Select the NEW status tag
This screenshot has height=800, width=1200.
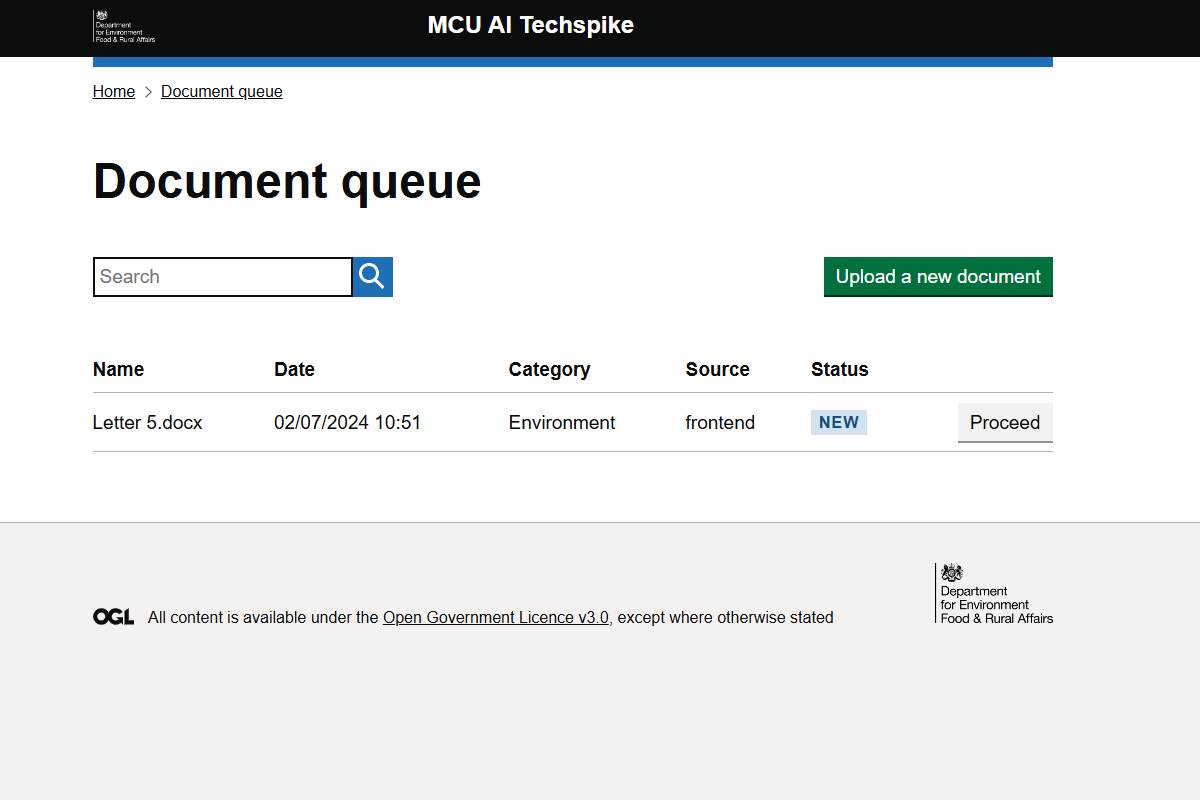coord(838,422)
